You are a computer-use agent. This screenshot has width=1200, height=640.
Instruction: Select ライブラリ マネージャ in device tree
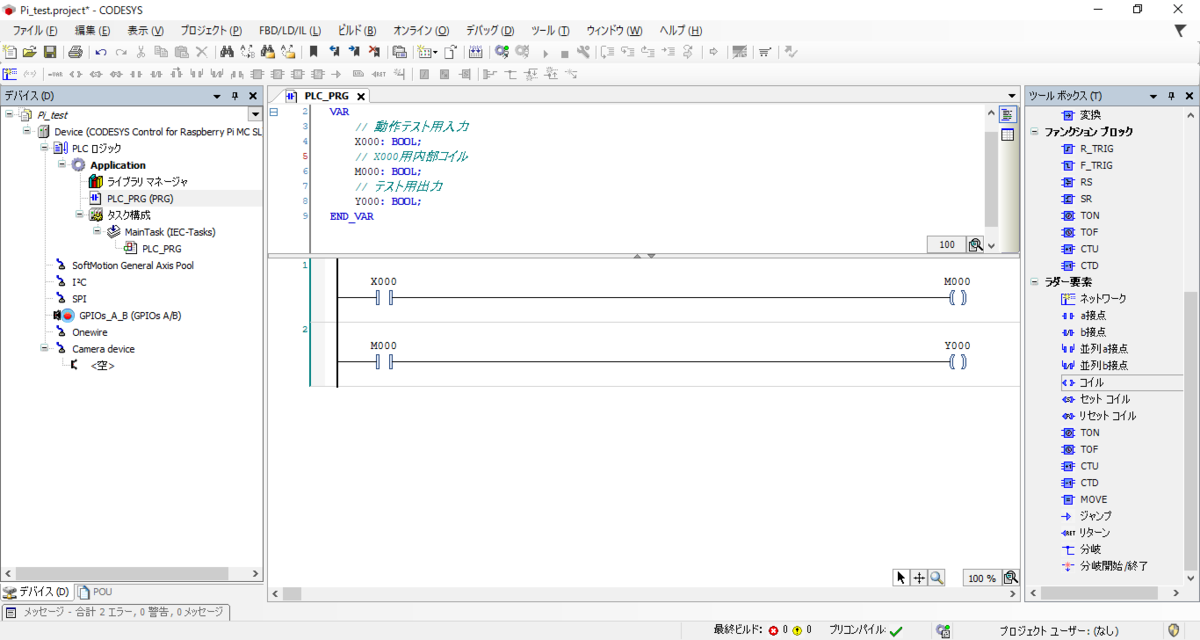(x=138, y=182)
